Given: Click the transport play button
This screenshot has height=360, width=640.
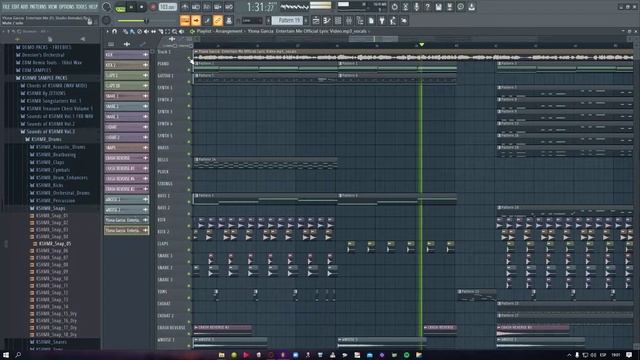Looking at the screenshot, I should click(x=131, y=7).
